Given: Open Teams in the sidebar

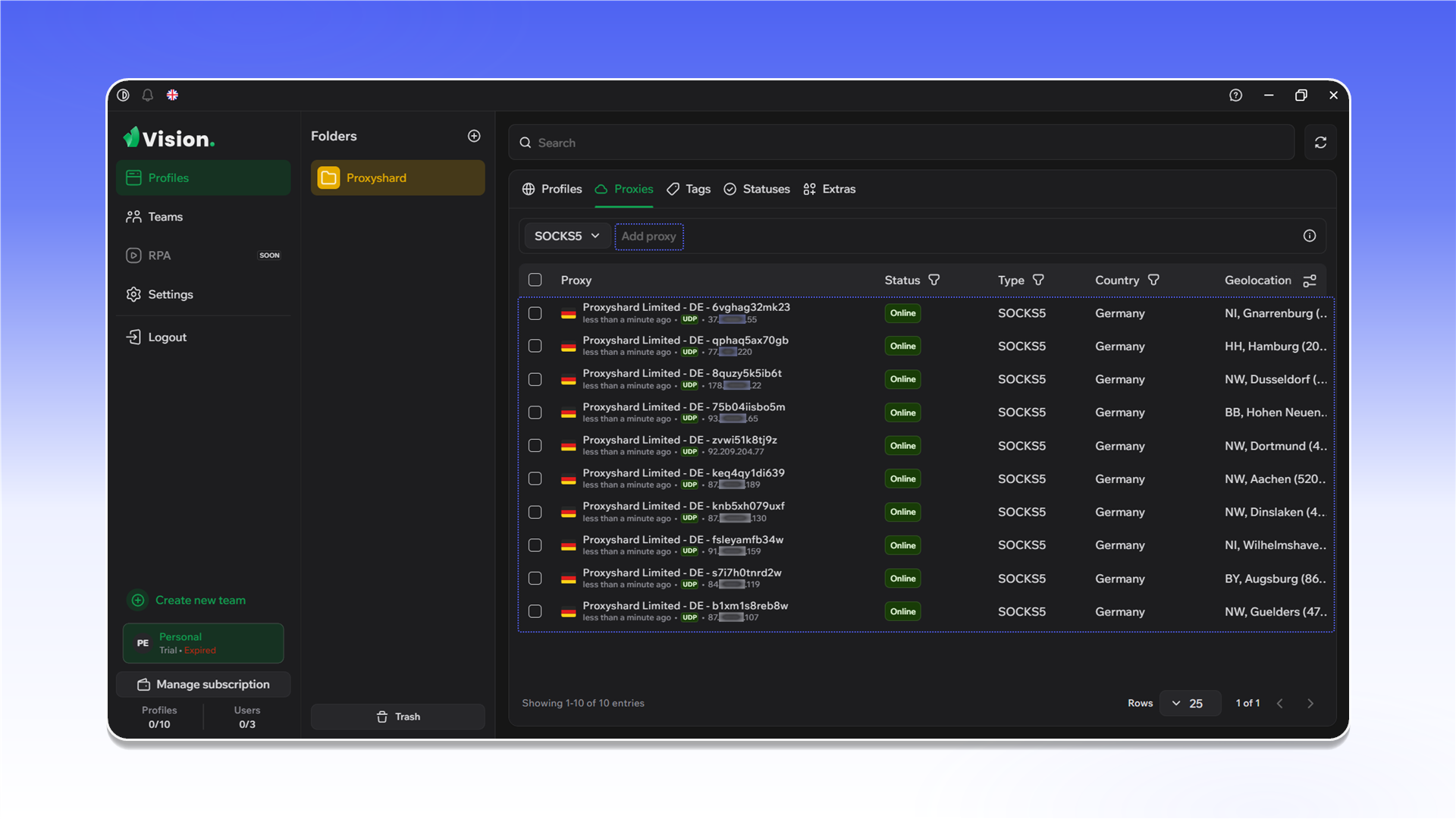Looking at the screenshot, I should click(203, 217).
